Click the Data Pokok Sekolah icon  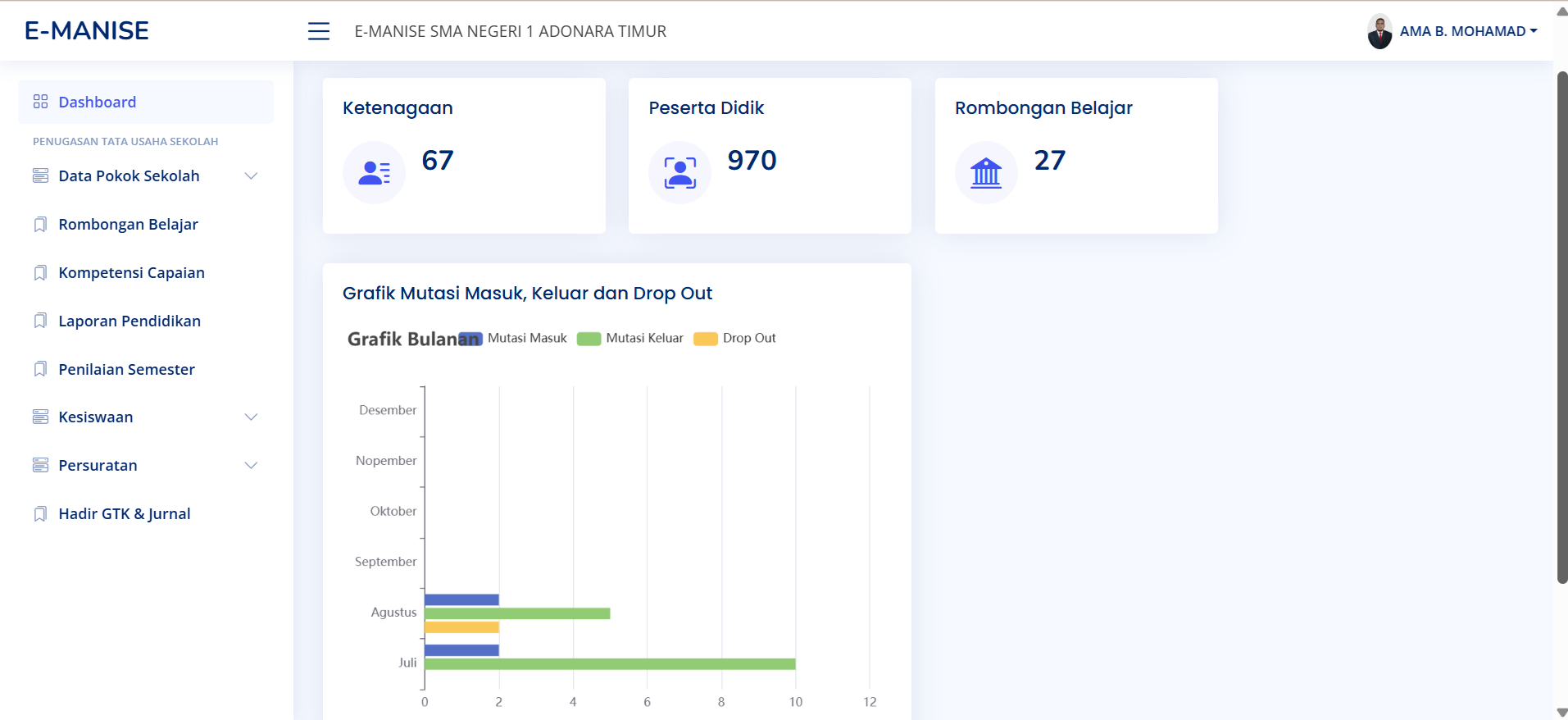pos(40,176)
